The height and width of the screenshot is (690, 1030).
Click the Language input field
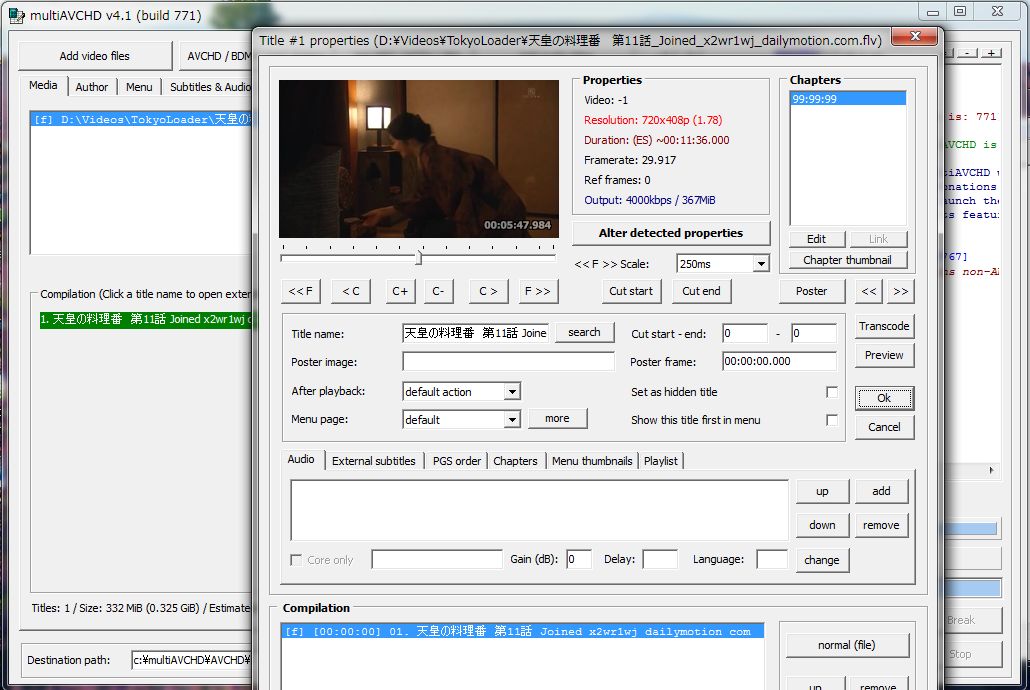pos(772,559)
